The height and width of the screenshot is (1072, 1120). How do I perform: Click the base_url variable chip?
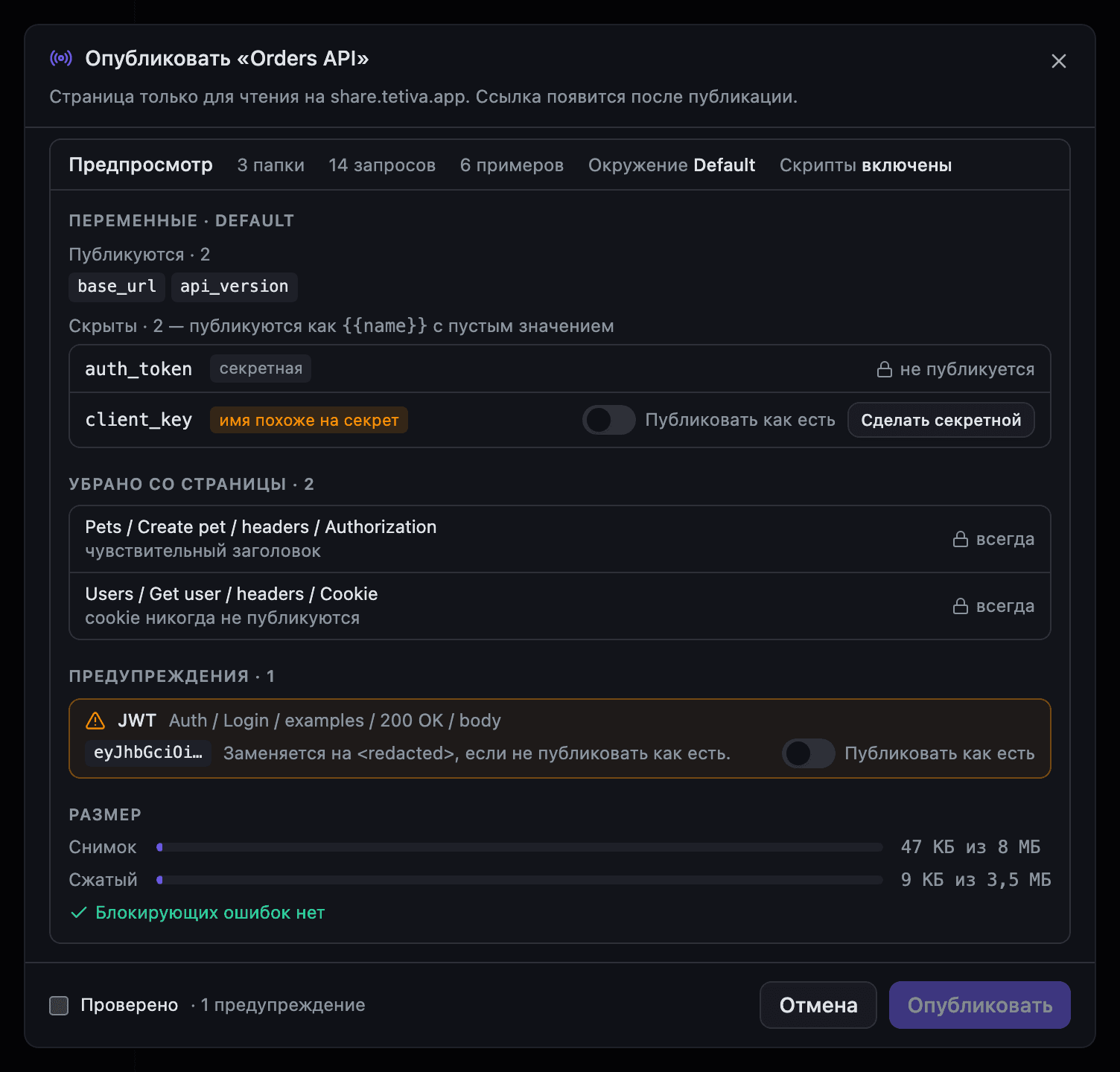pos(117,287)
